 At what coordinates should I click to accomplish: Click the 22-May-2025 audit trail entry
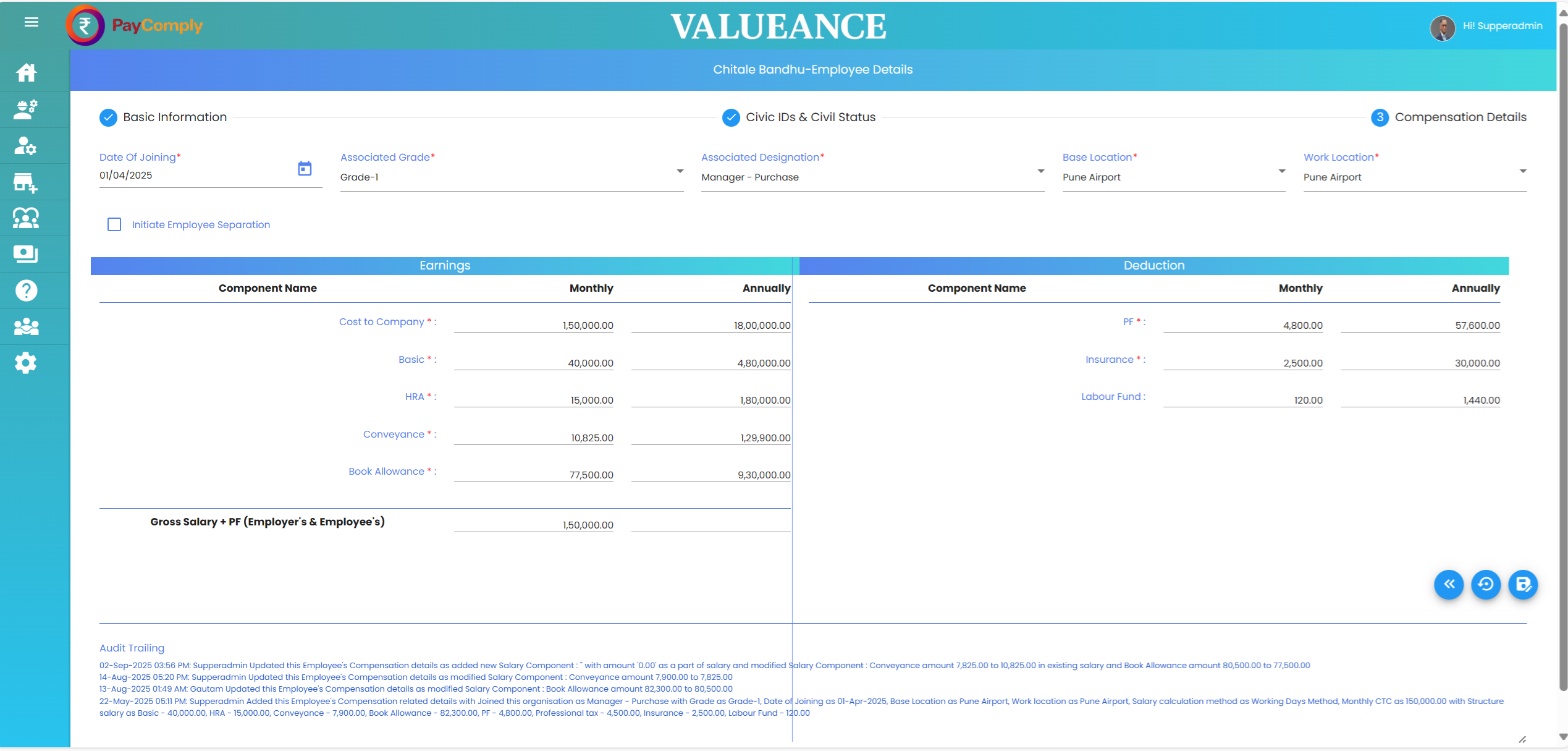point(801,707)
